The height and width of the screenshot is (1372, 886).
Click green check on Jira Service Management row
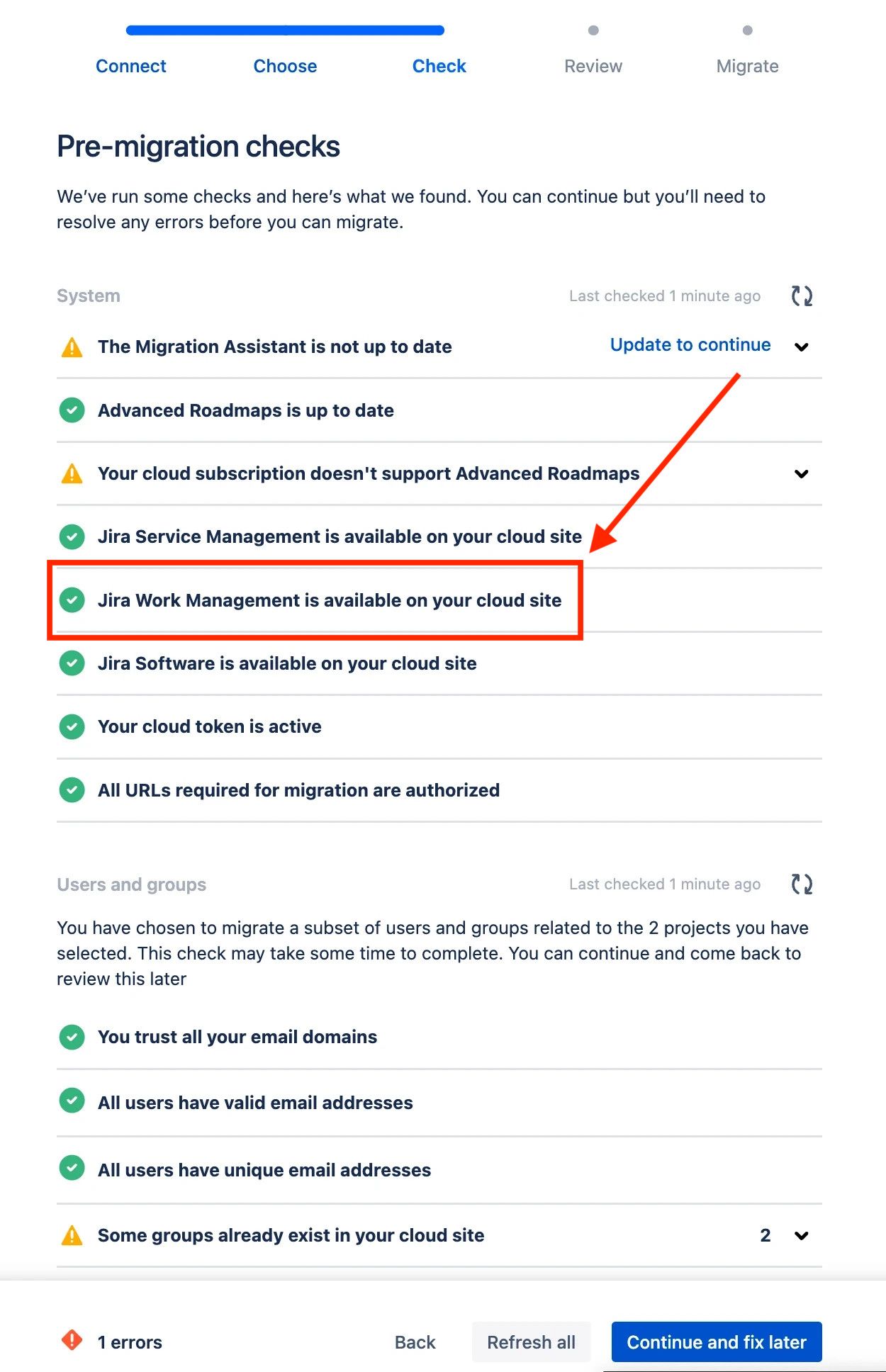click(72, 536)
